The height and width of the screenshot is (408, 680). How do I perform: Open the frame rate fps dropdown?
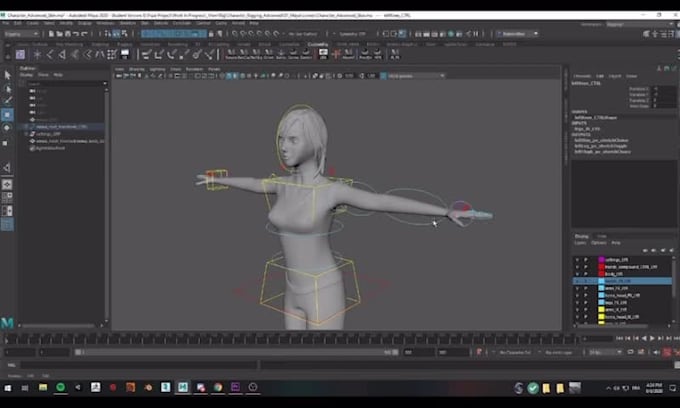[x=605, y=353]
